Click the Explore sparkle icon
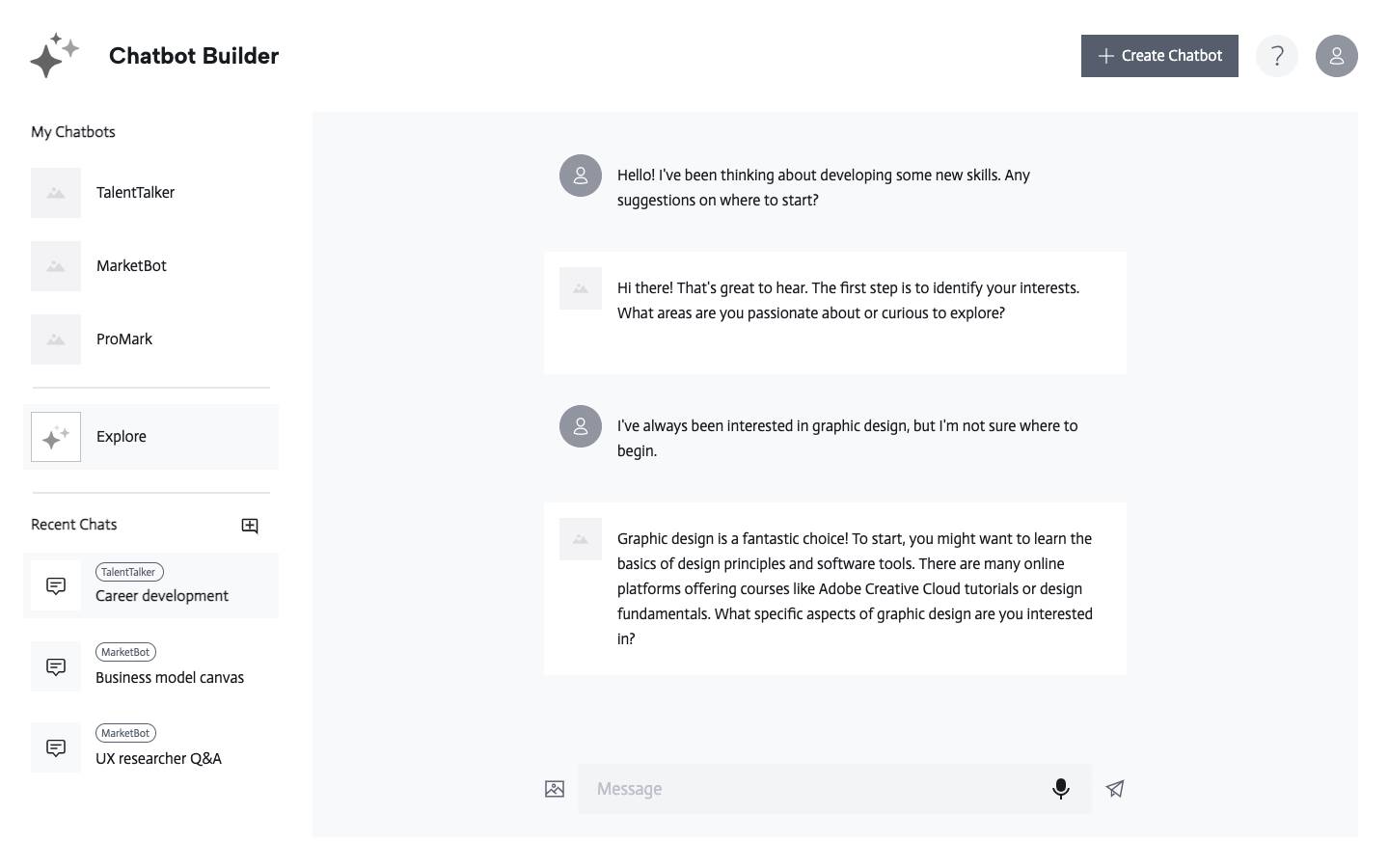 click(x=56, y=437)
